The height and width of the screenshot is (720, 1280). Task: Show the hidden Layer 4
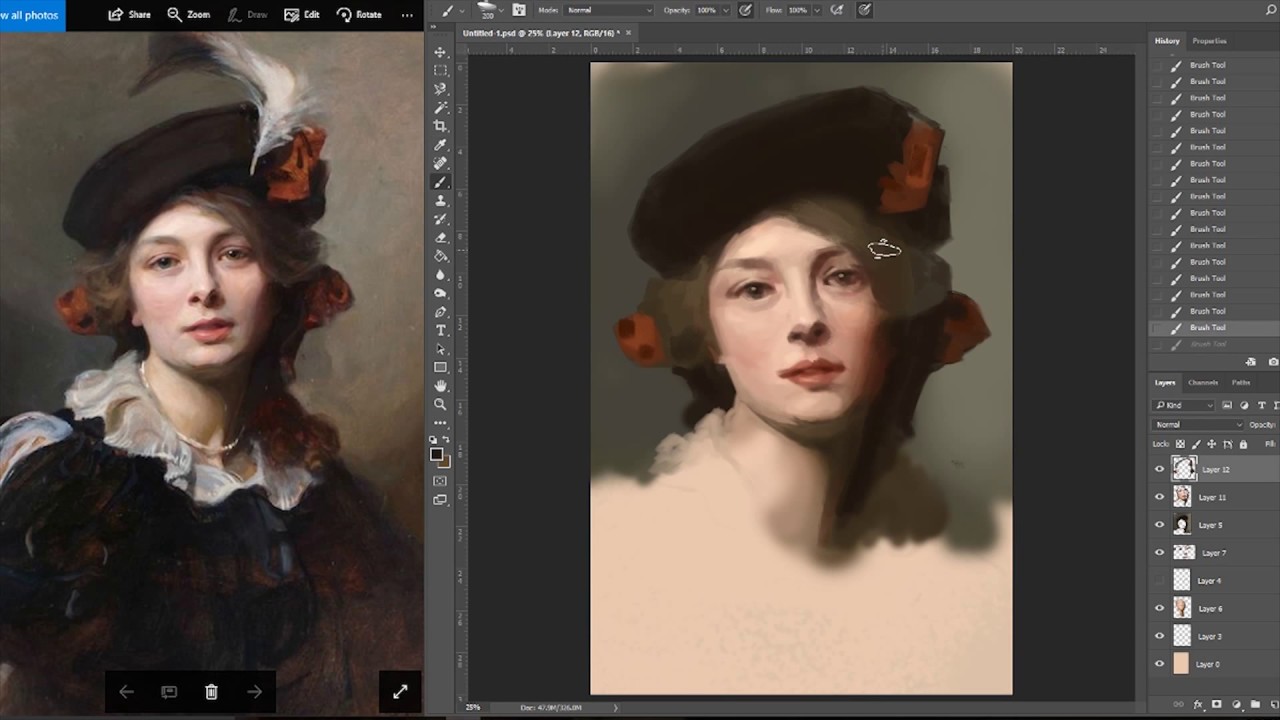[1160, 580]
